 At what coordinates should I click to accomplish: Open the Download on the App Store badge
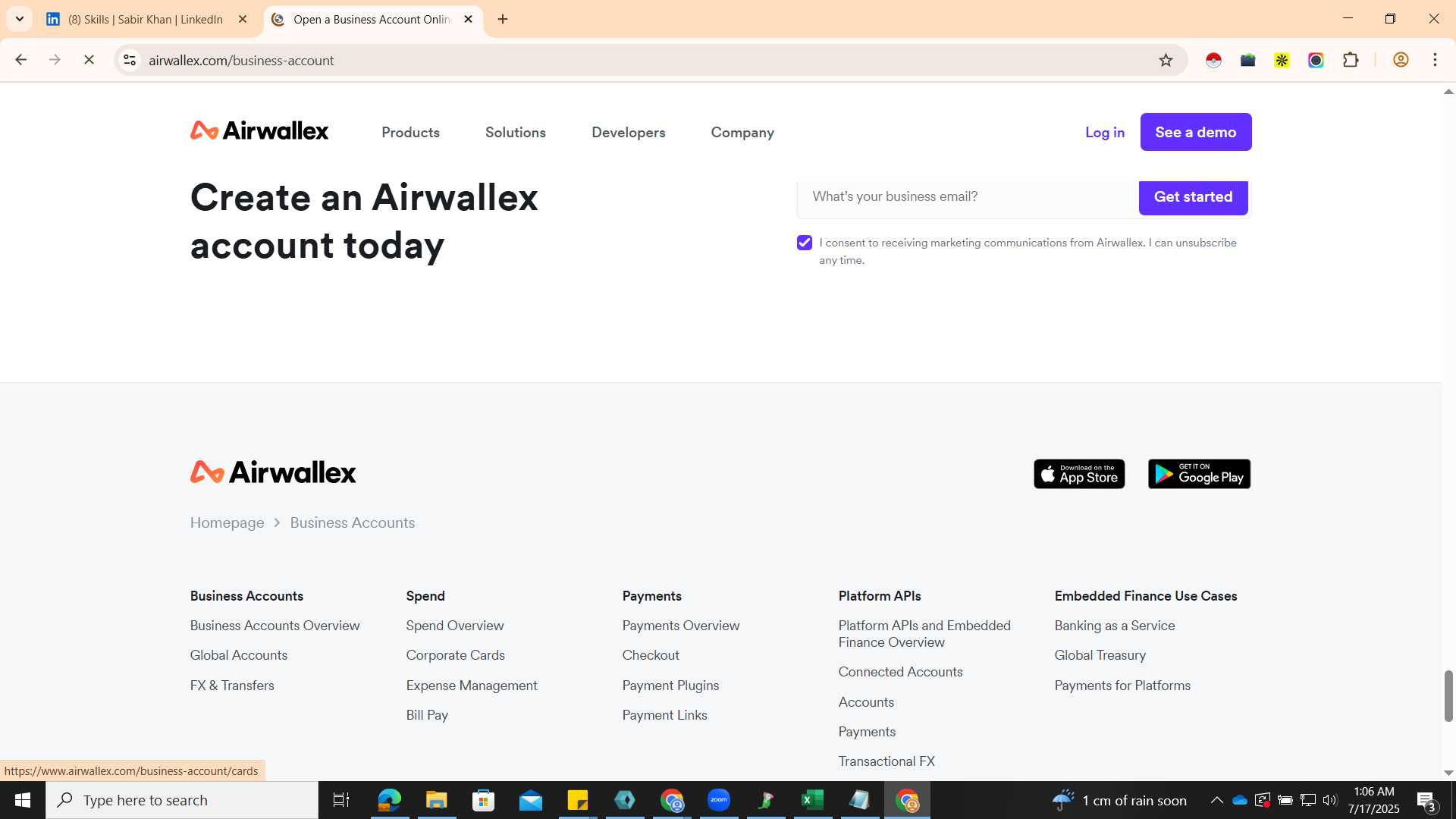click(1079, 474)
